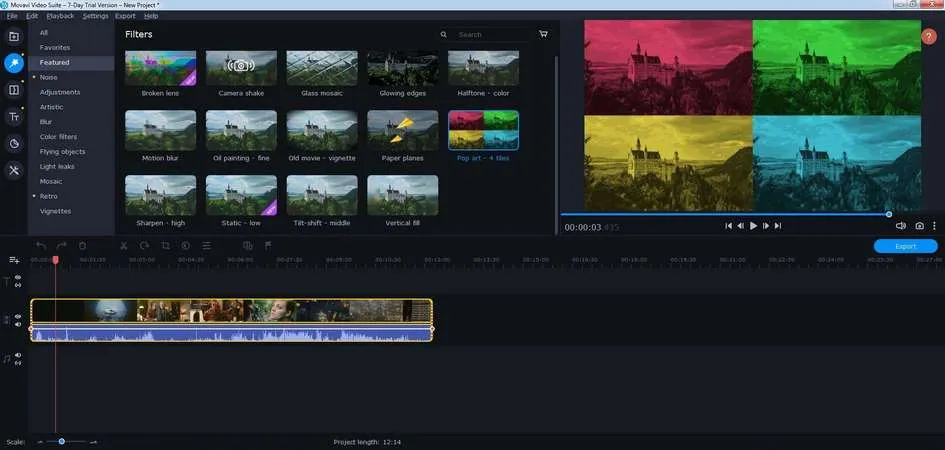945x450 pixels.
Task: Click the preview volume speaker icon
Action: pos(900,226)
